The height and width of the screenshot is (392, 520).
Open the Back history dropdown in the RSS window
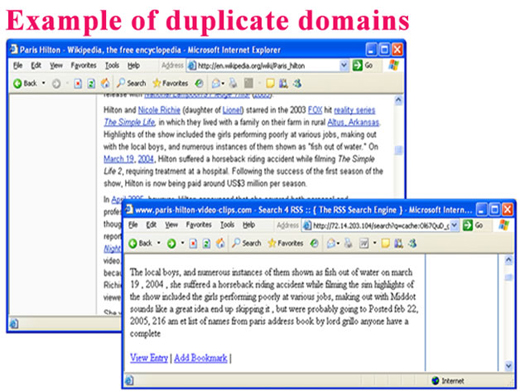click(159, 243)
